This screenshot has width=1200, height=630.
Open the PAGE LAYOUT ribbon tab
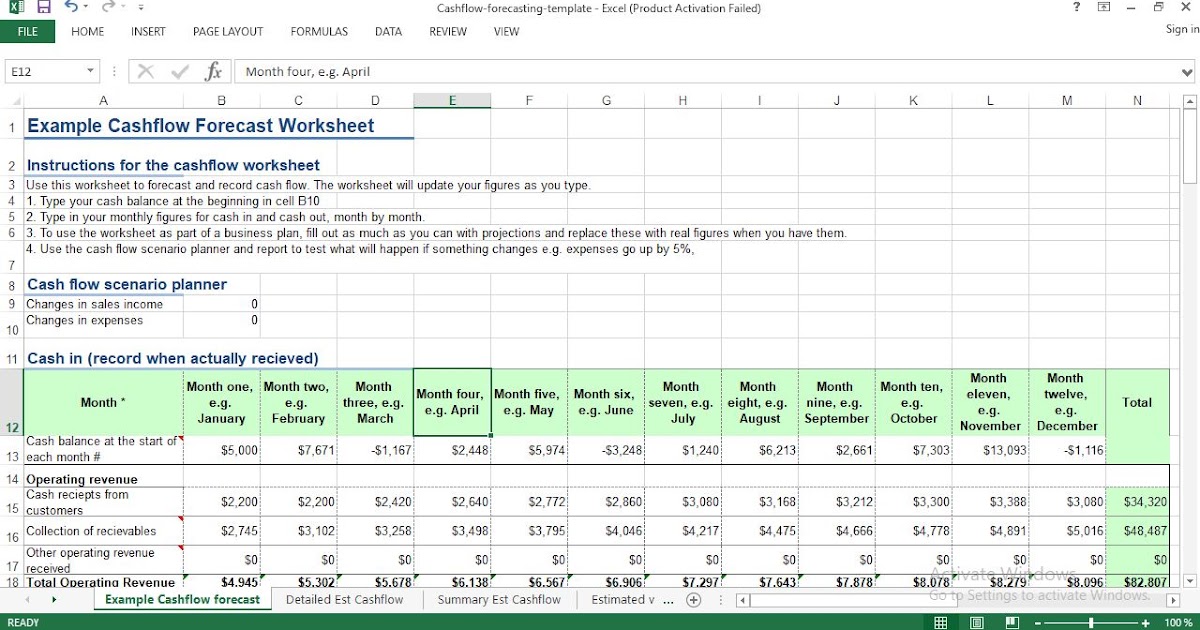coord(228,32)
